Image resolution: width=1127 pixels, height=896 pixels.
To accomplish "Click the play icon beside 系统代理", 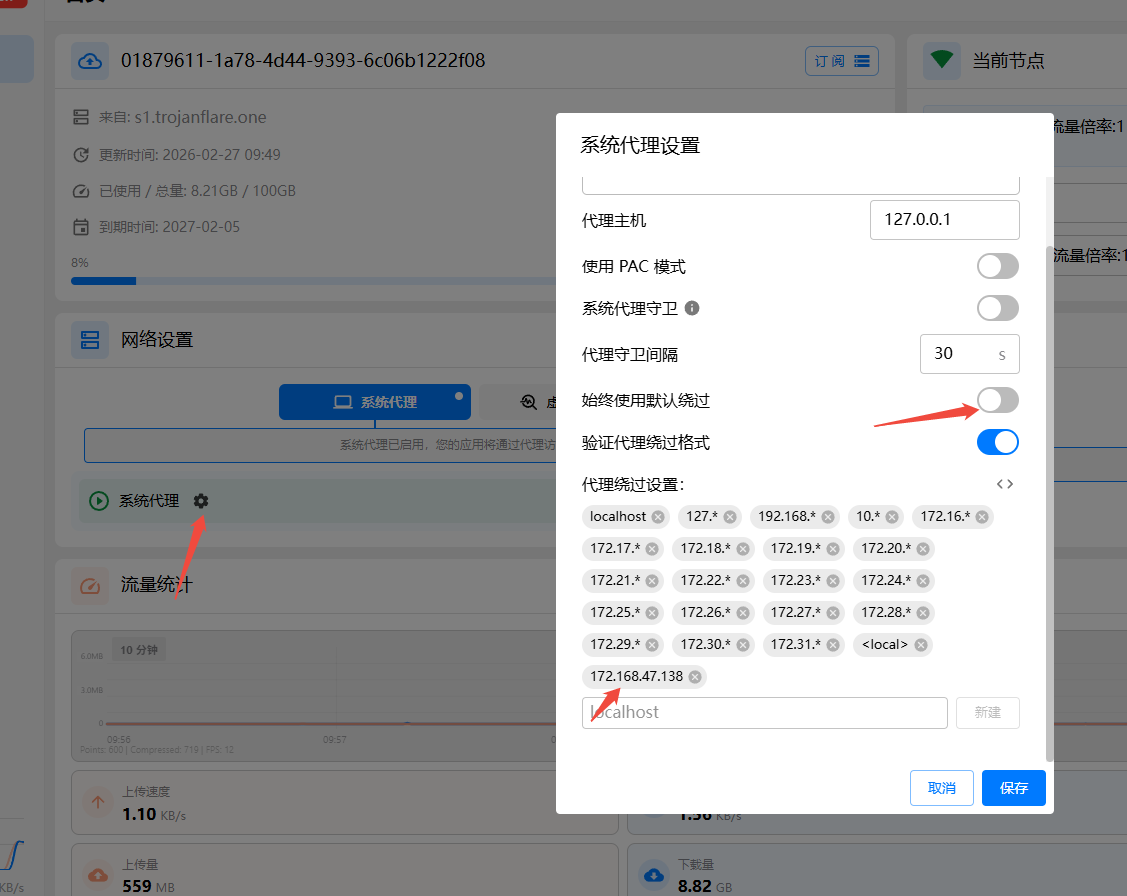I will [98, 501].
